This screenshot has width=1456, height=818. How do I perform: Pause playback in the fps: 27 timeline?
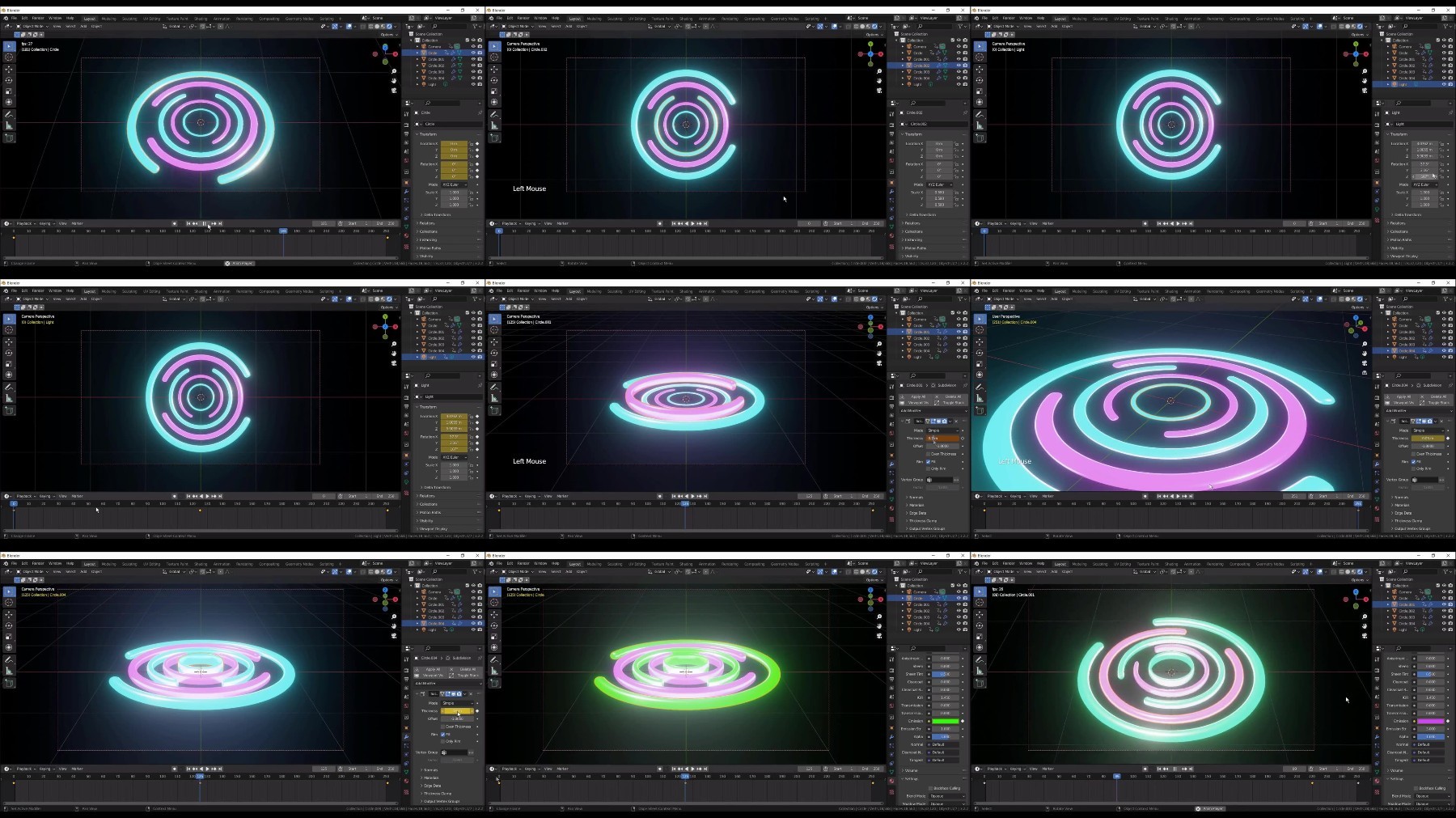[205, 223]
